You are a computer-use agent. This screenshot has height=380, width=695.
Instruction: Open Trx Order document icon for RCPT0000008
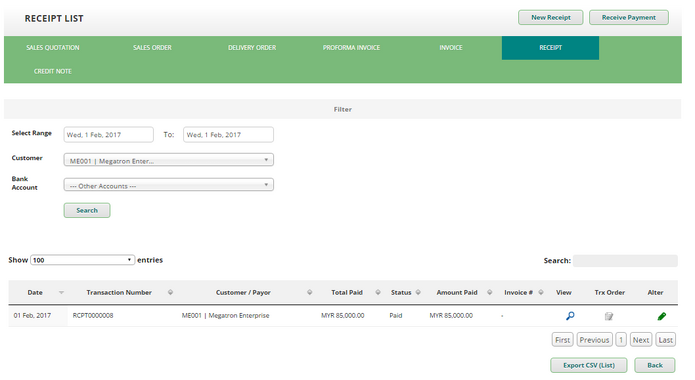[x=609, y=316]
